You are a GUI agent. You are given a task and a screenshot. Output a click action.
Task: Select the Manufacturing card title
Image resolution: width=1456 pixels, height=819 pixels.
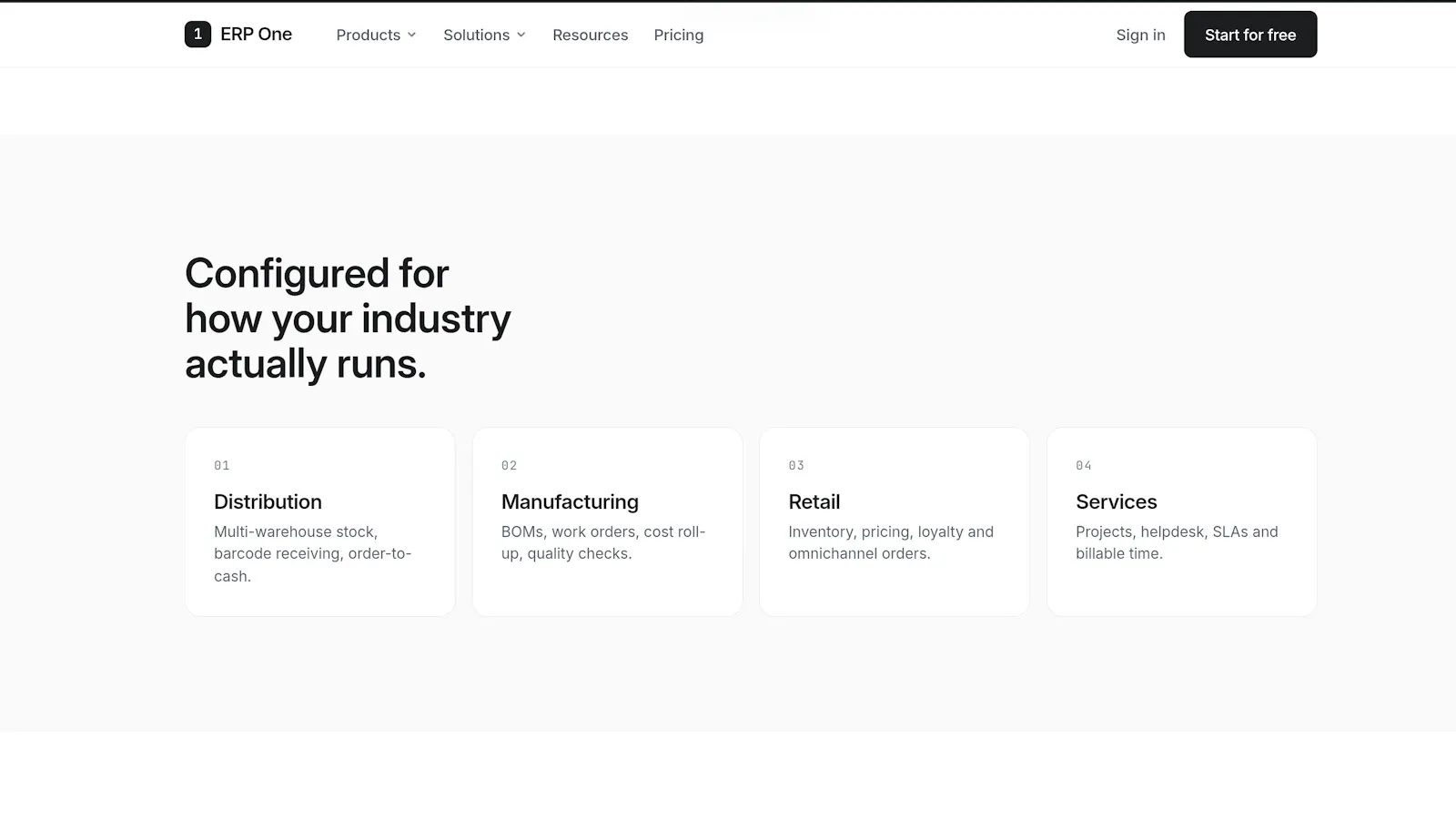pyautogui.click(x=570, y=501)
